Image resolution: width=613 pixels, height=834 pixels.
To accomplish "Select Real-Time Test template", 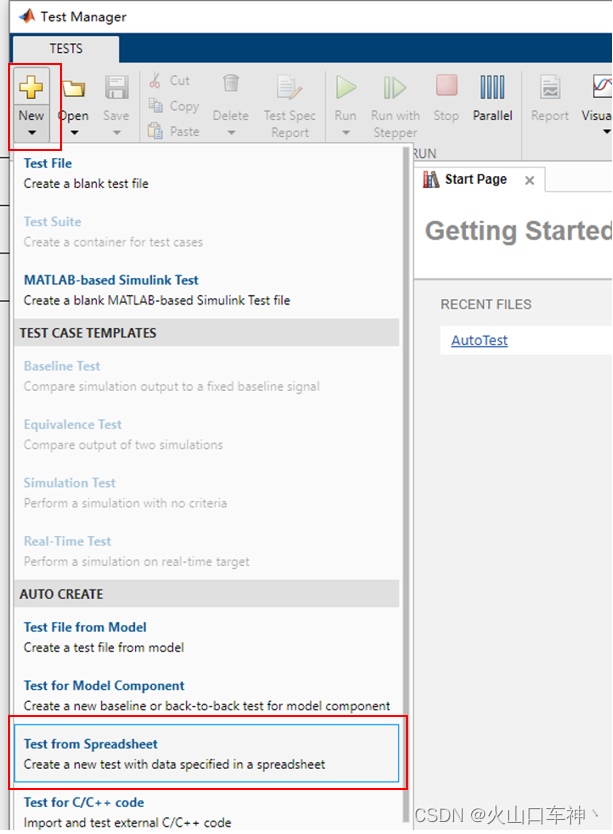I will click(x=206, y=551).
